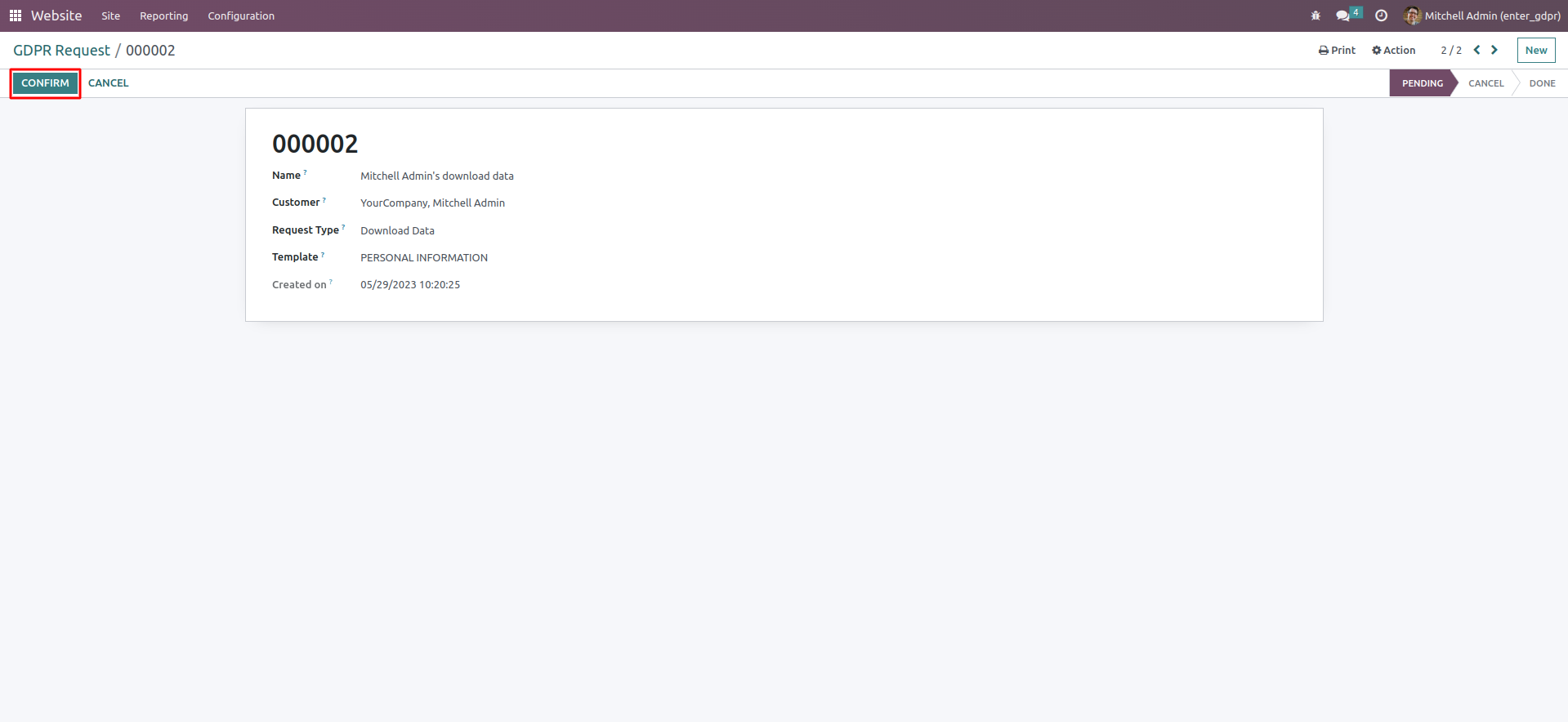1568x722 pixels.
Task: Click Mitchell Admin's avatar picture
Action: [x=1412, y=16]
